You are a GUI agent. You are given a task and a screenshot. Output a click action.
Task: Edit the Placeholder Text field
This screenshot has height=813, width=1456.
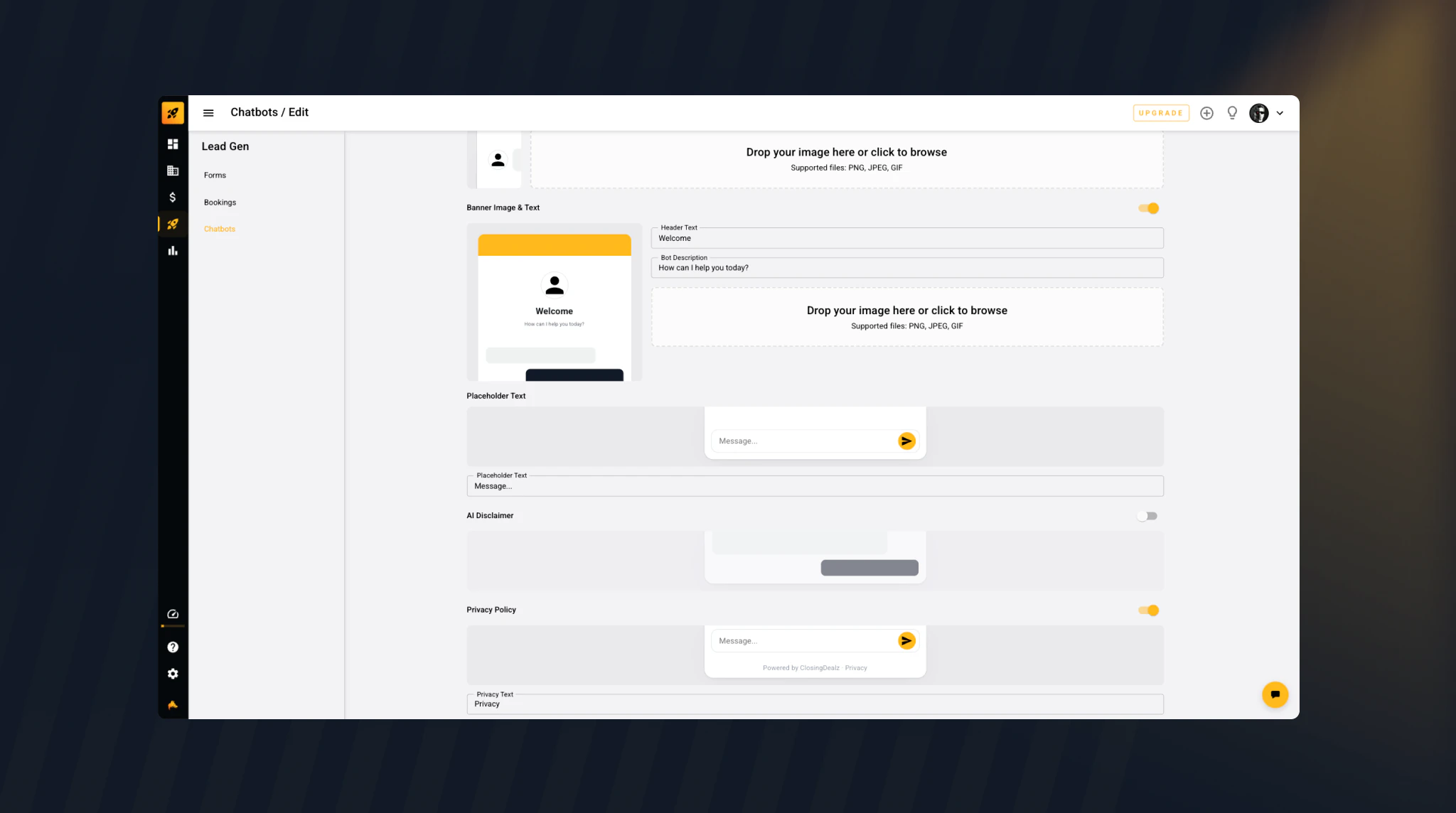coord(815,486)
